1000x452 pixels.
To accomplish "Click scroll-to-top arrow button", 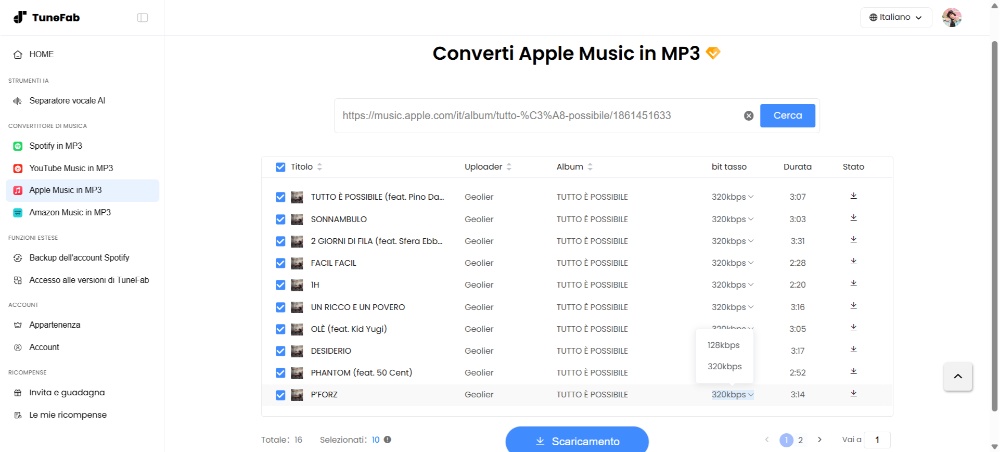I will [x=958, y=377].
